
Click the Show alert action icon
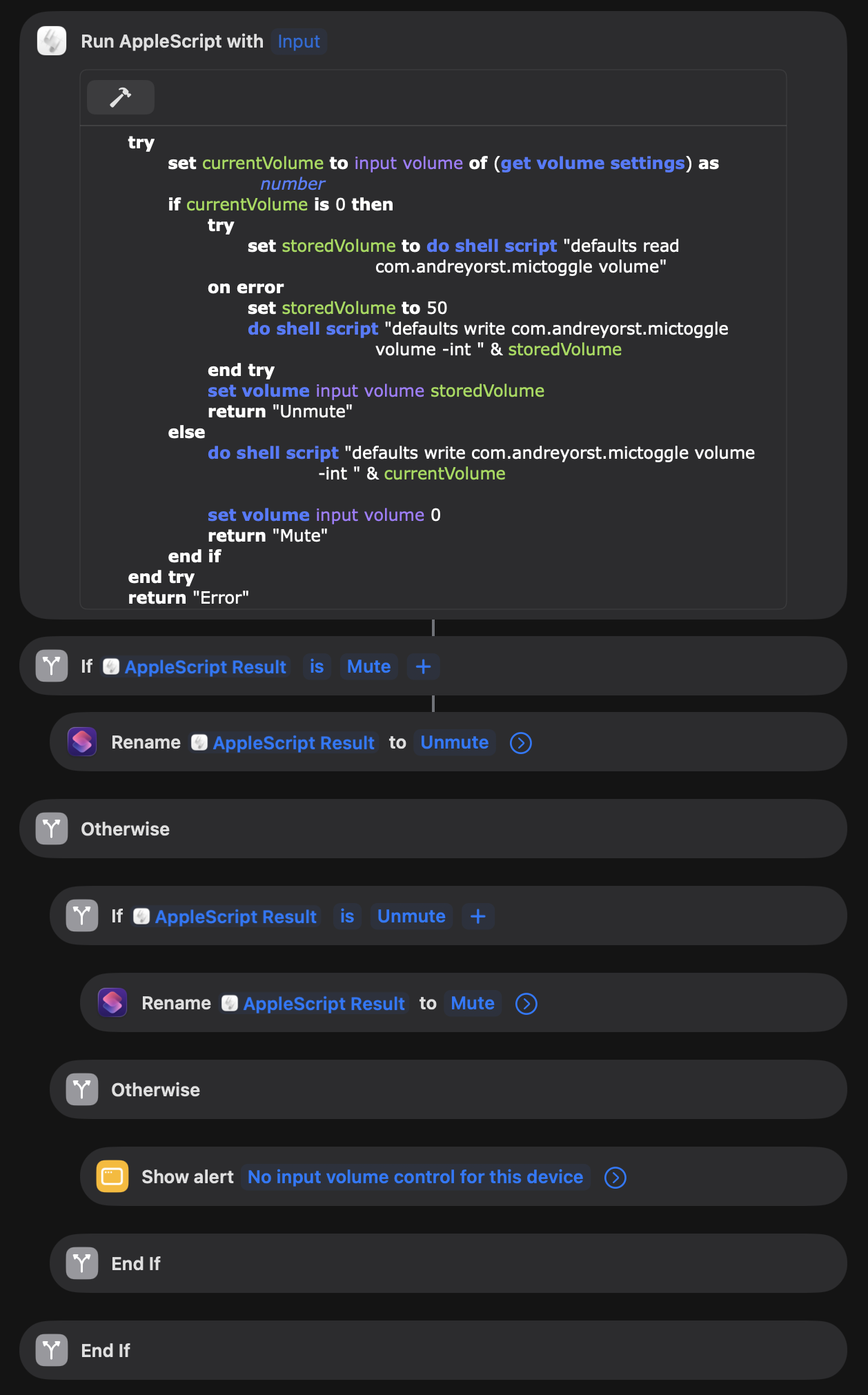click(x=112, y=1177)
